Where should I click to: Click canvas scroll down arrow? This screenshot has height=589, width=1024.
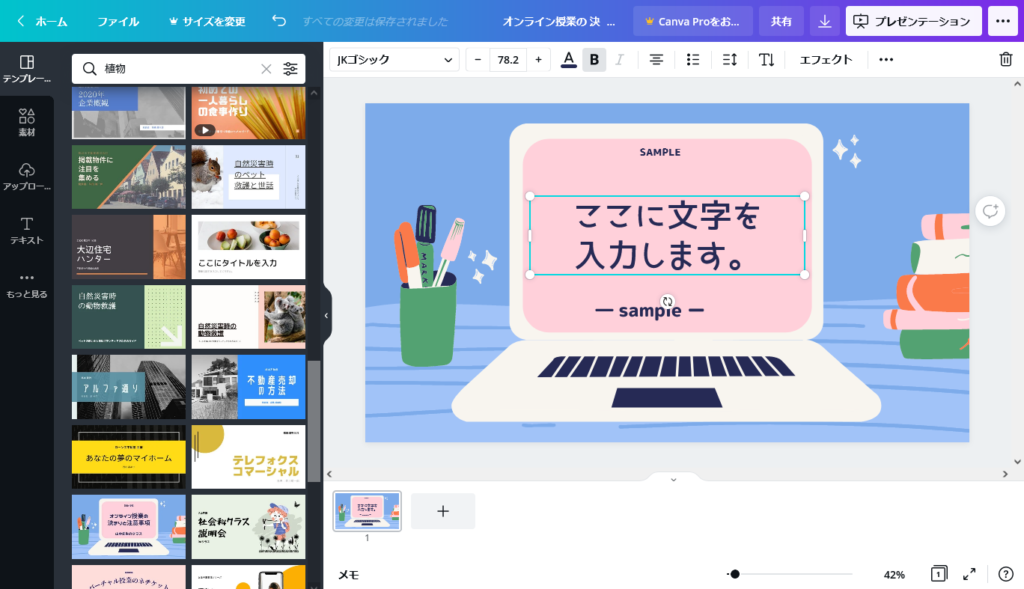[x=1017, y=462]
